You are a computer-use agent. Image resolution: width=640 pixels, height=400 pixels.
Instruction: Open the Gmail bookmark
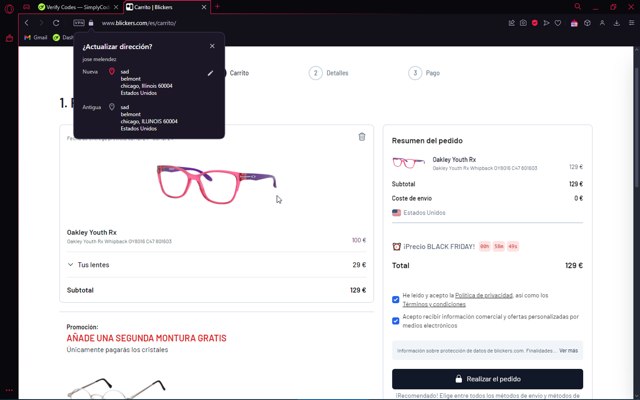(x=36, y=37)
